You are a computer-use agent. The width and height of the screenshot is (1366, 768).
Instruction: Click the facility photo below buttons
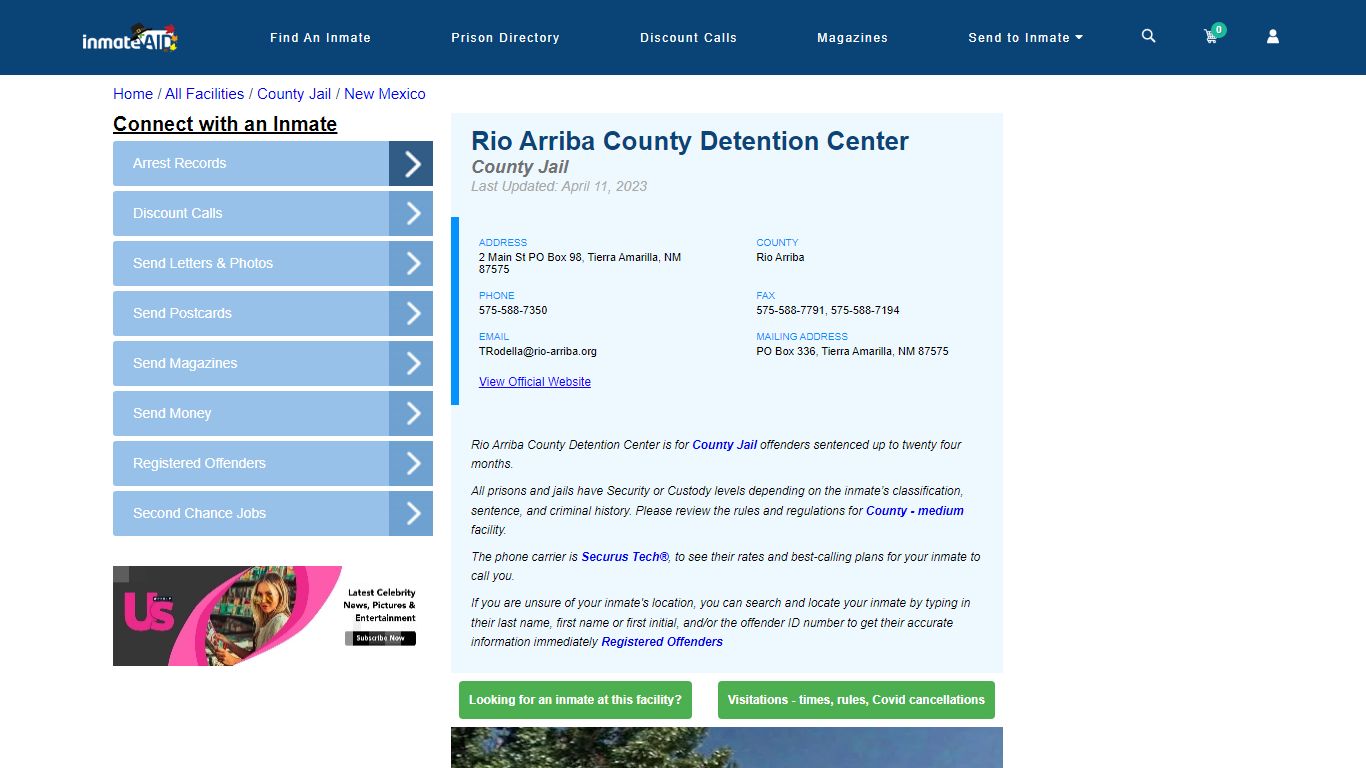(727, 747)
